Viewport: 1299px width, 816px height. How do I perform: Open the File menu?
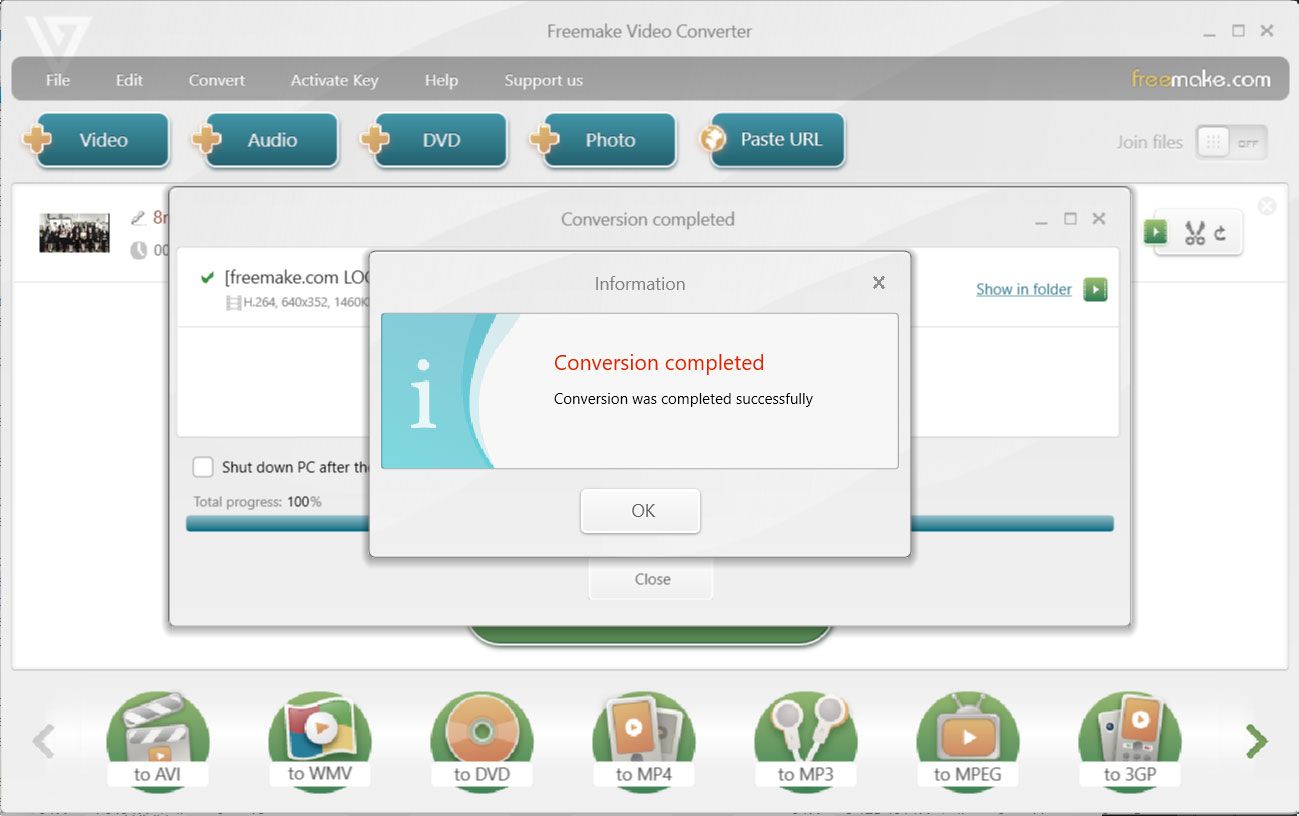tap(58, 80)
